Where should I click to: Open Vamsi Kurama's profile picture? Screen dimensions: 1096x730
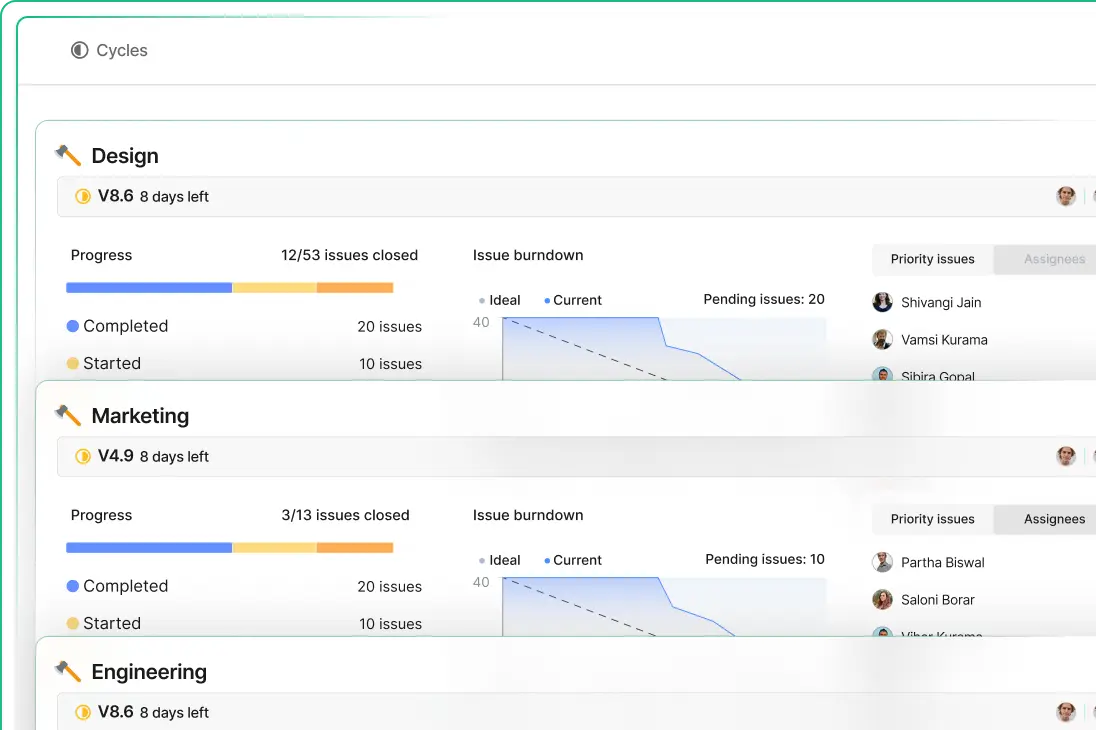coord(882,340)
